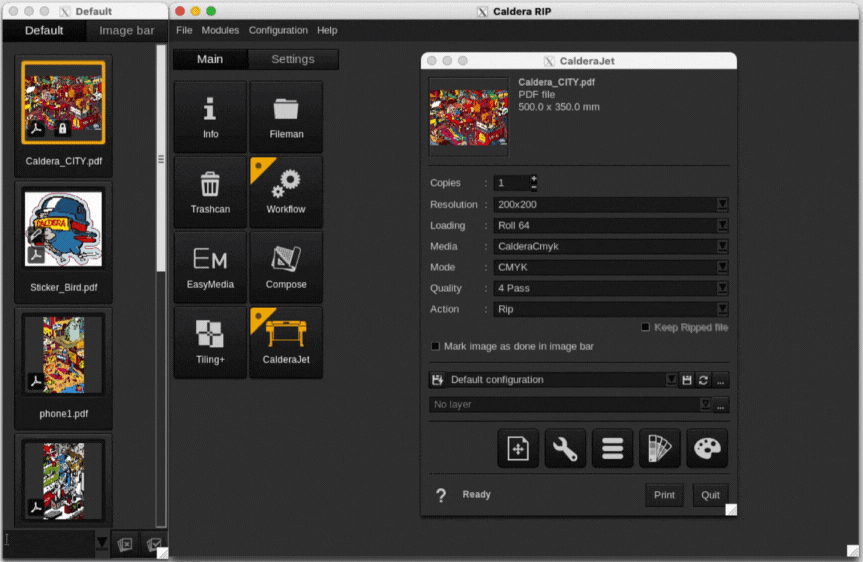Expand the Quality dropdown set to 4 Pass
This screenshot has width=863, height=562.
722,288
